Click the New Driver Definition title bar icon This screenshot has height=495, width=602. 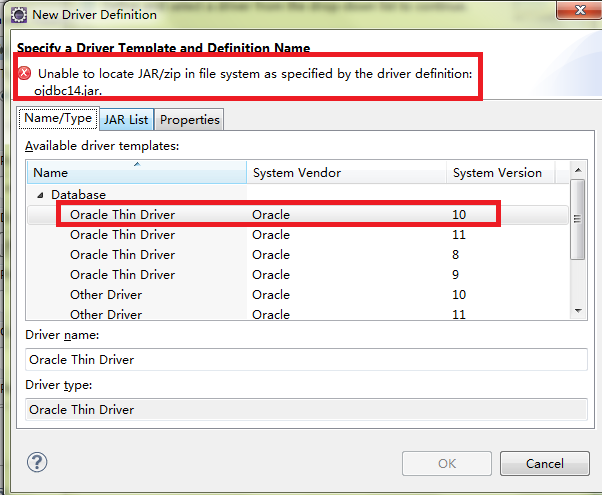click(18, 15)
